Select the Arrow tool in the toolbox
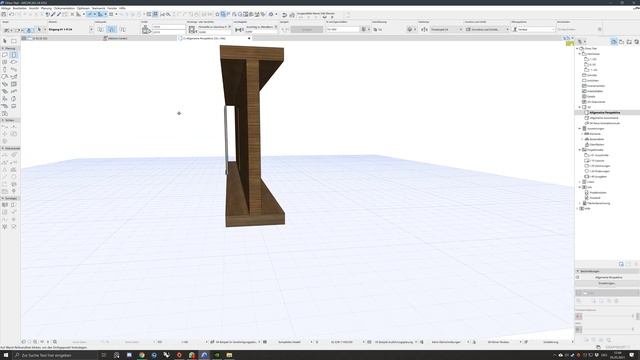This screenshot has height=360, width=640. (x=5, y=41)
